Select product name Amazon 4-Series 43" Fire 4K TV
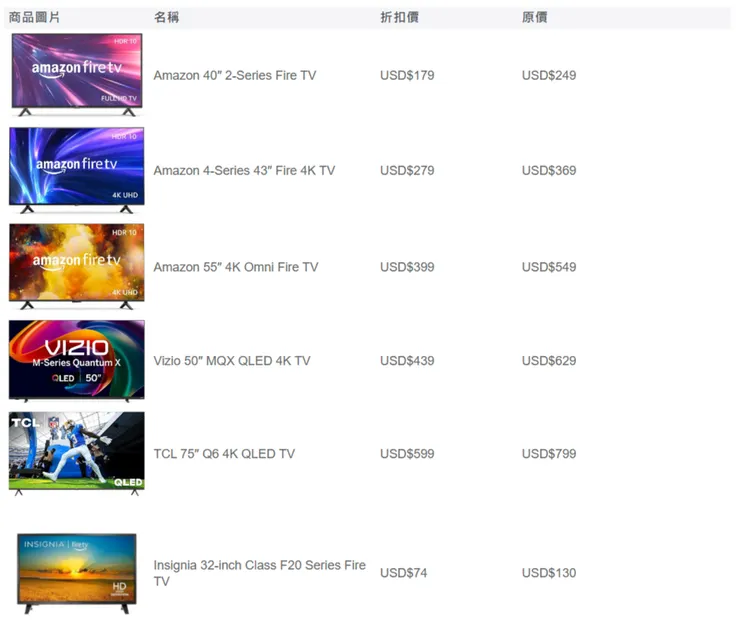740x631 pixels. [244, 170]
